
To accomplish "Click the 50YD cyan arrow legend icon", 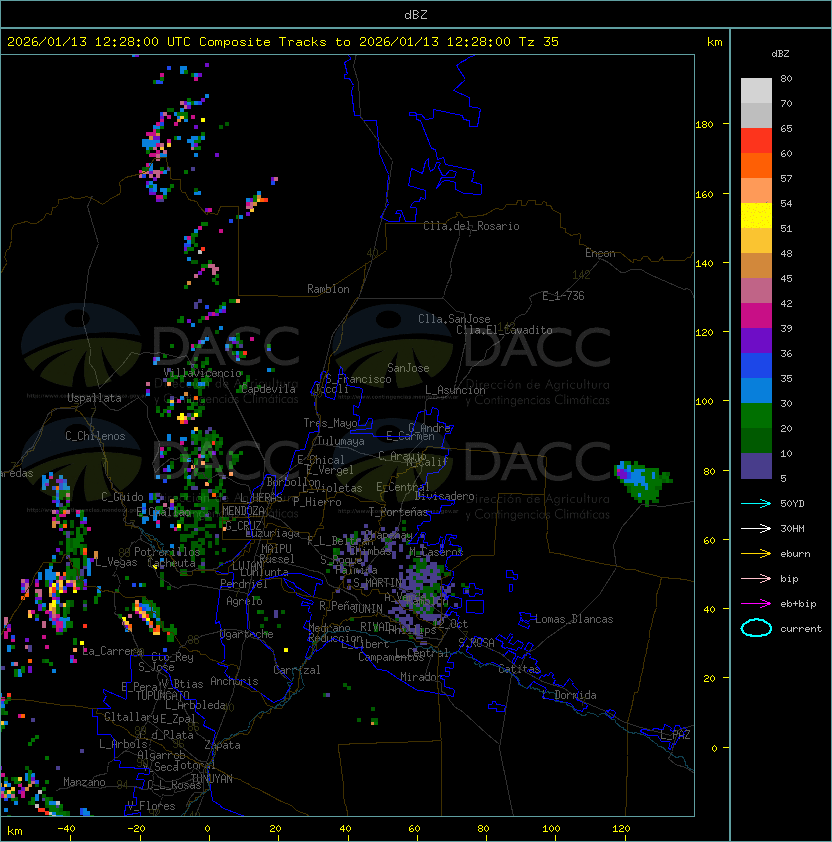I will point(756,504).
